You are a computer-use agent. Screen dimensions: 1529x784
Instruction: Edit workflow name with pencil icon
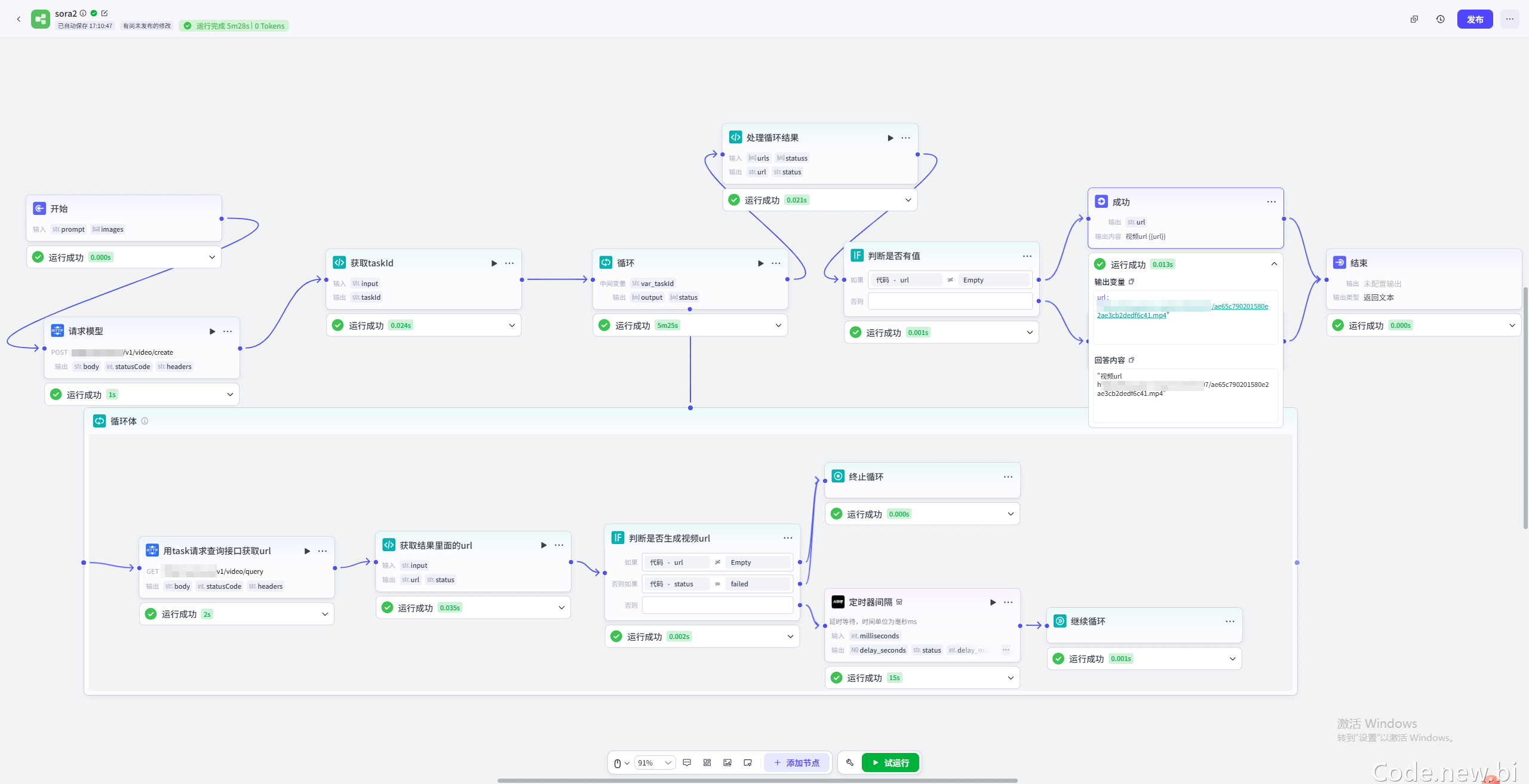coord(105,13)
